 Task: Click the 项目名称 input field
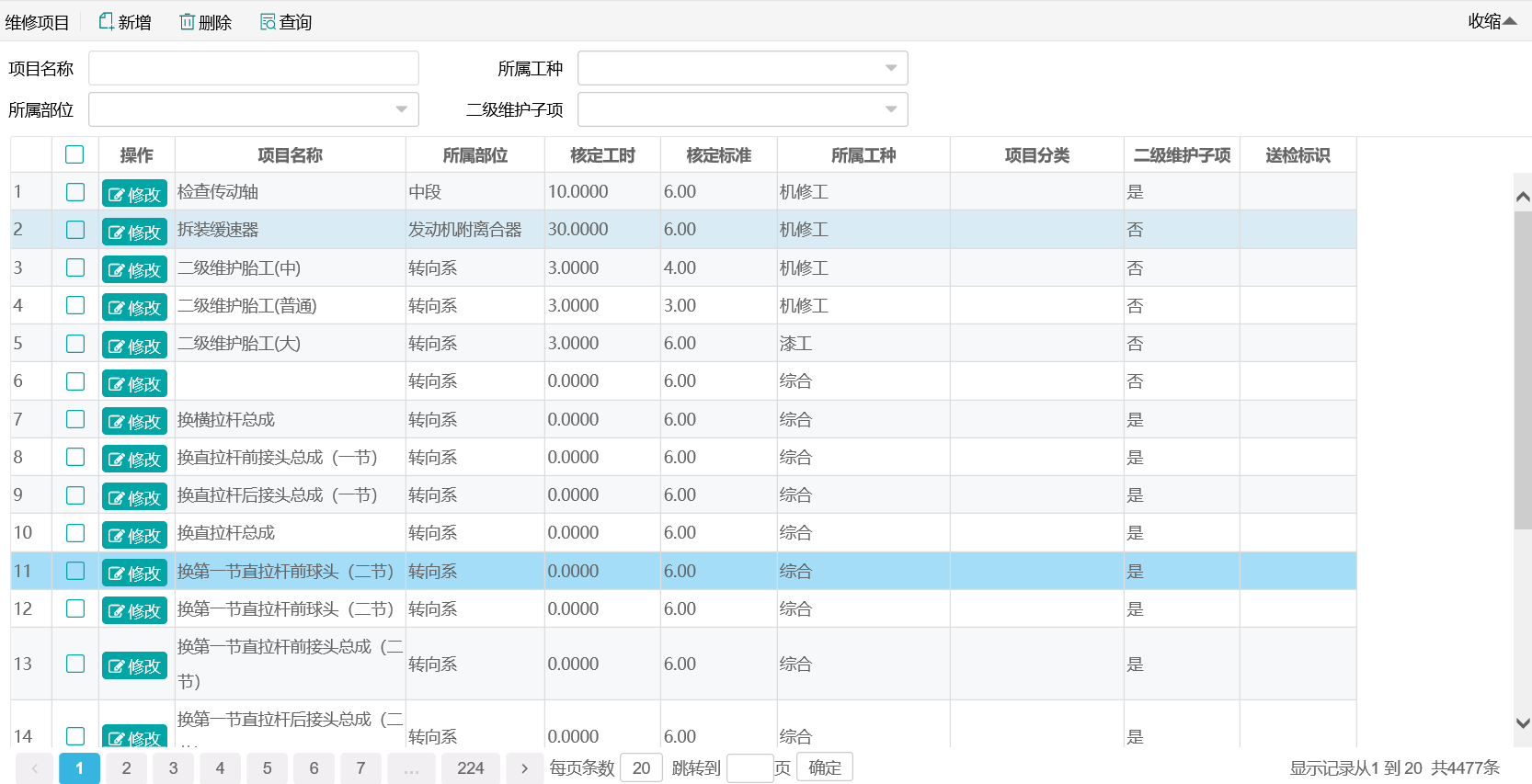(x=253, y=68)
